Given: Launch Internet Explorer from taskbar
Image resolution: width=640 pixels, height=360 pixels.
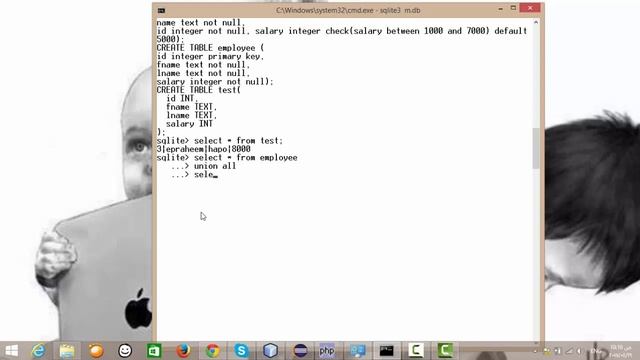Looking at the screenshot, I should tap(38, 351).
